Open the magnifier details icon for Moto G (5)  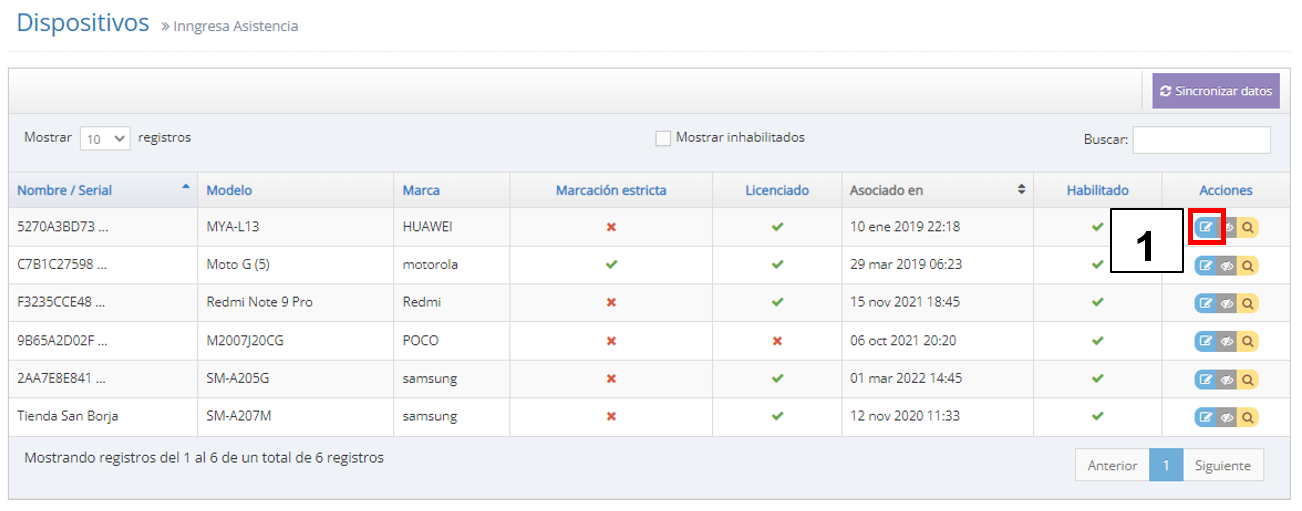(x=1248, y=266)
